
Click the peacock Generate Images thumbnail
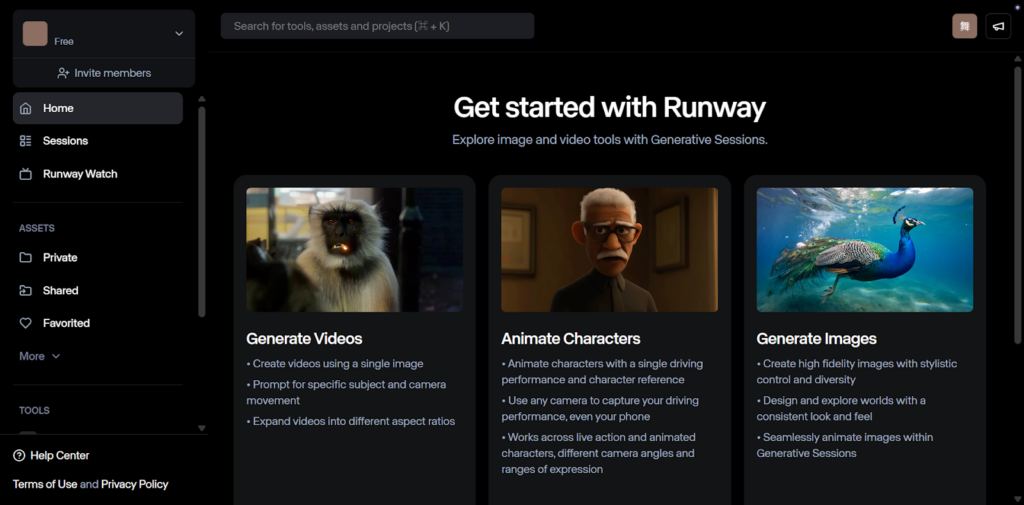[x=865, y=250]
